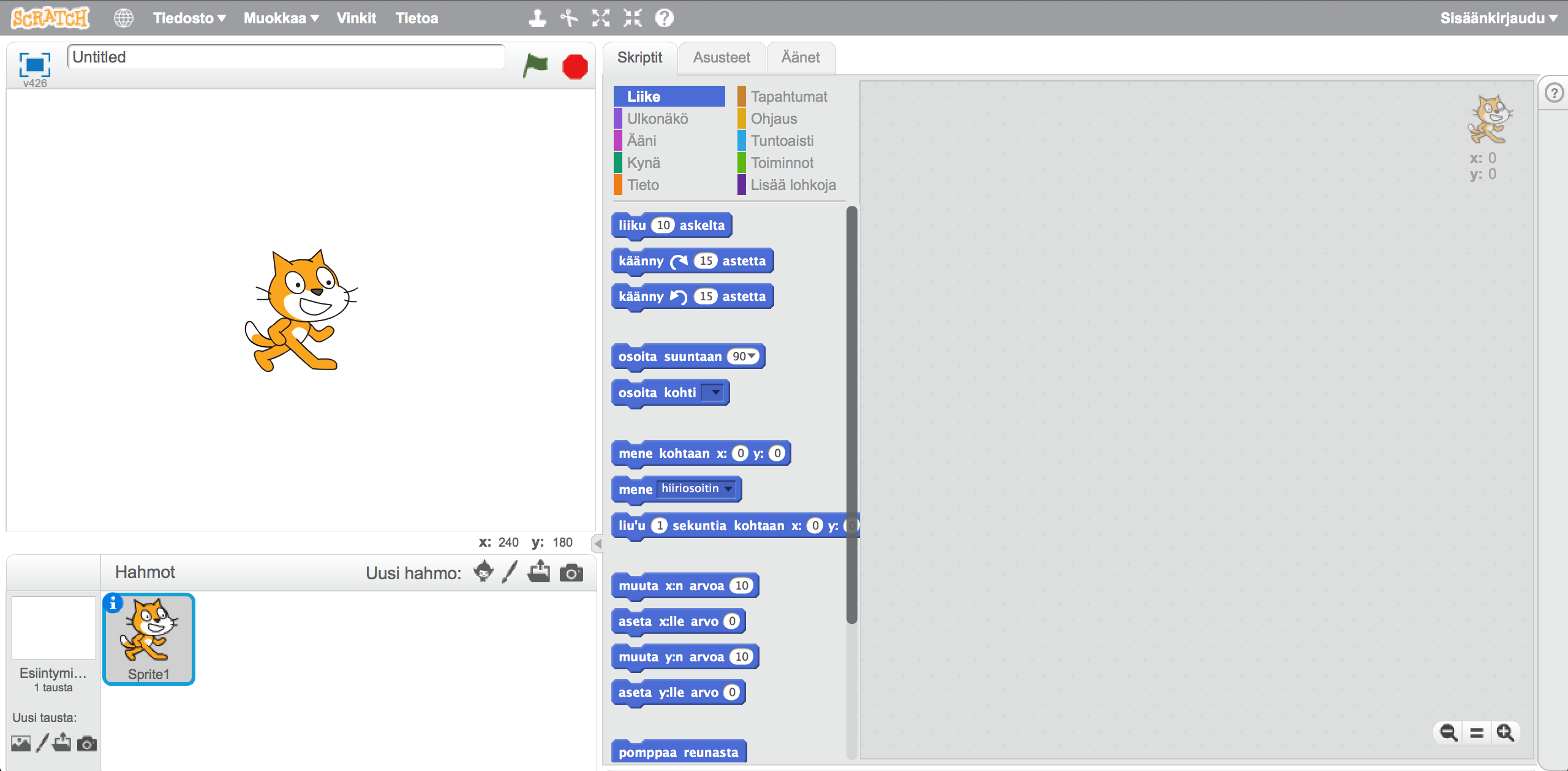The width and height of the screenshot is (1568, 771).
Task: Switch to the Asusteet tab
Action: [722, 58]
